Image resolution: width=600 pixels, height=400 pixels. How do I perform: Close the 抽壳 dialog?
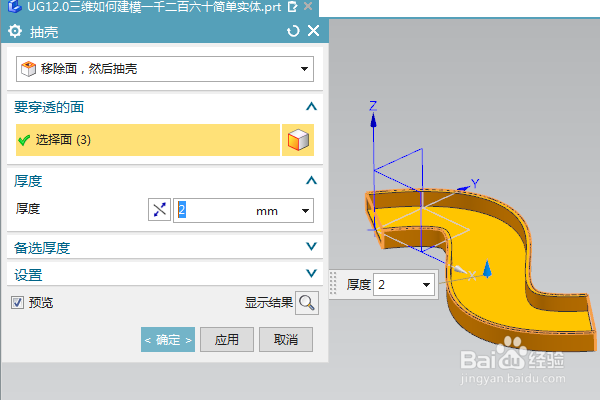[x=313, y=31]
